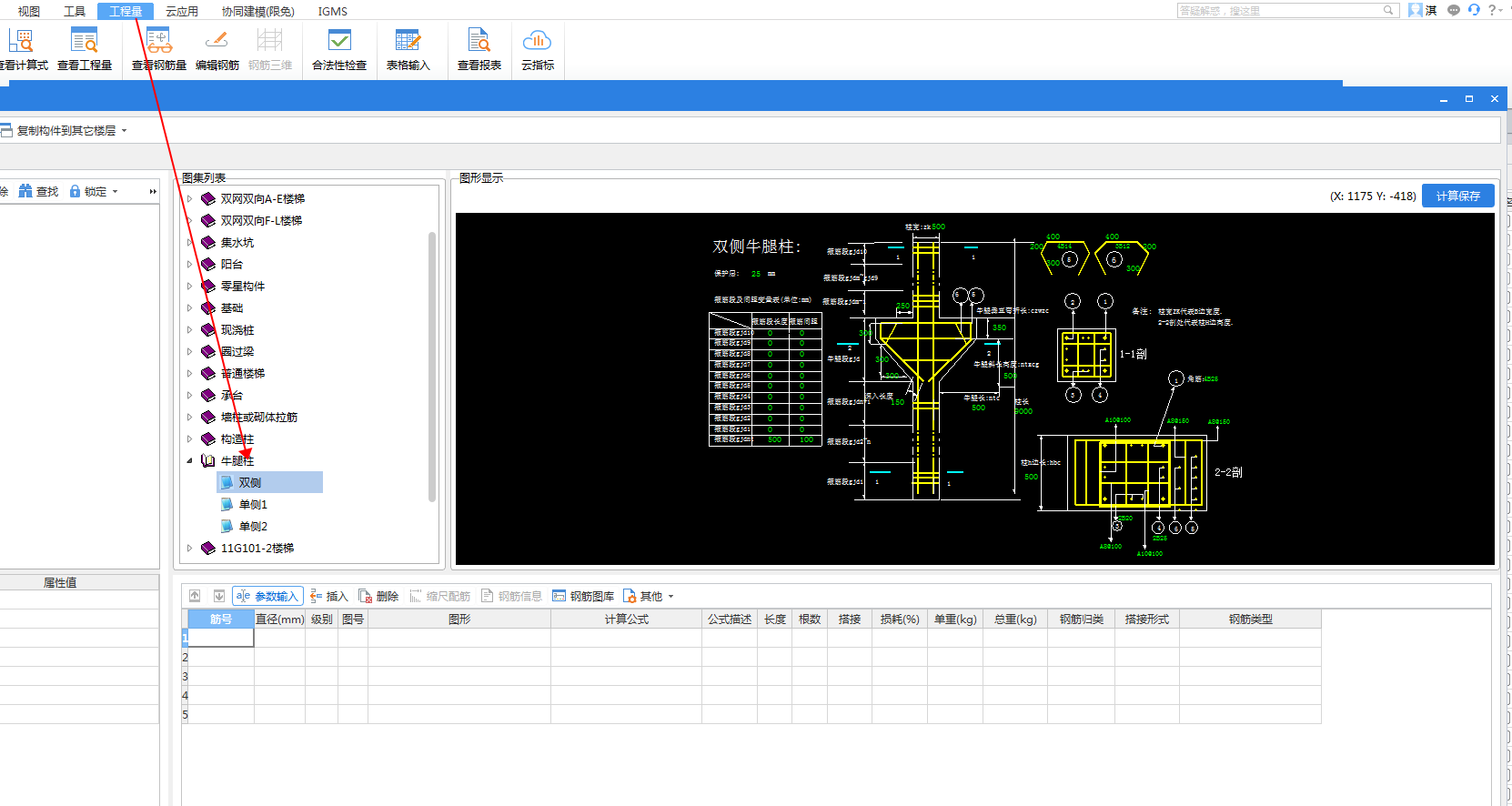The height and width of the screenshot is (806, 1512).
Task: Click 直径(mm) column header
Action: pyautogui.click(x=279, y=619)
